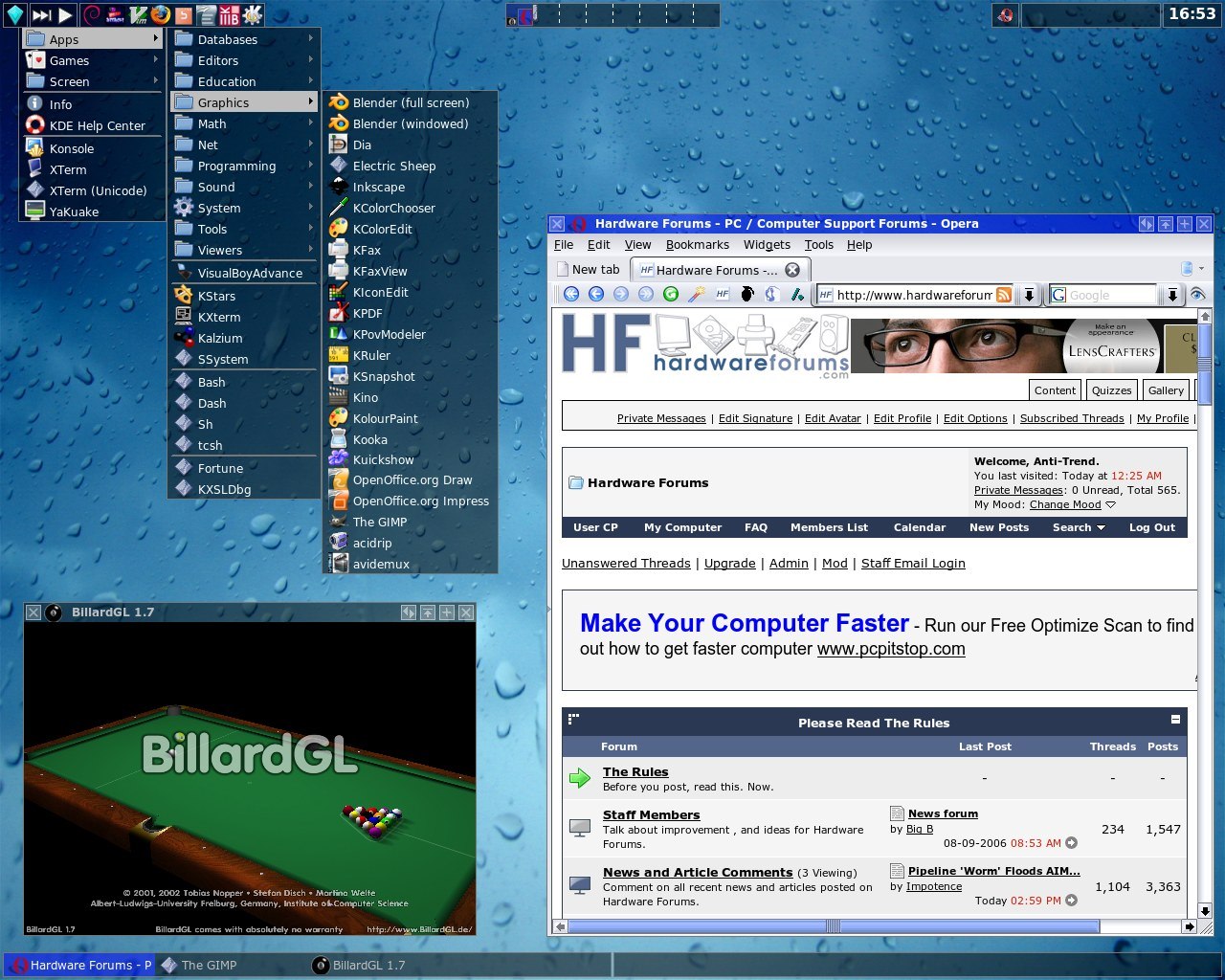This screenshot has width=1225, height=980.
Task: Click the Debian swirl icon in top panel
Action: tap(92, 14)
